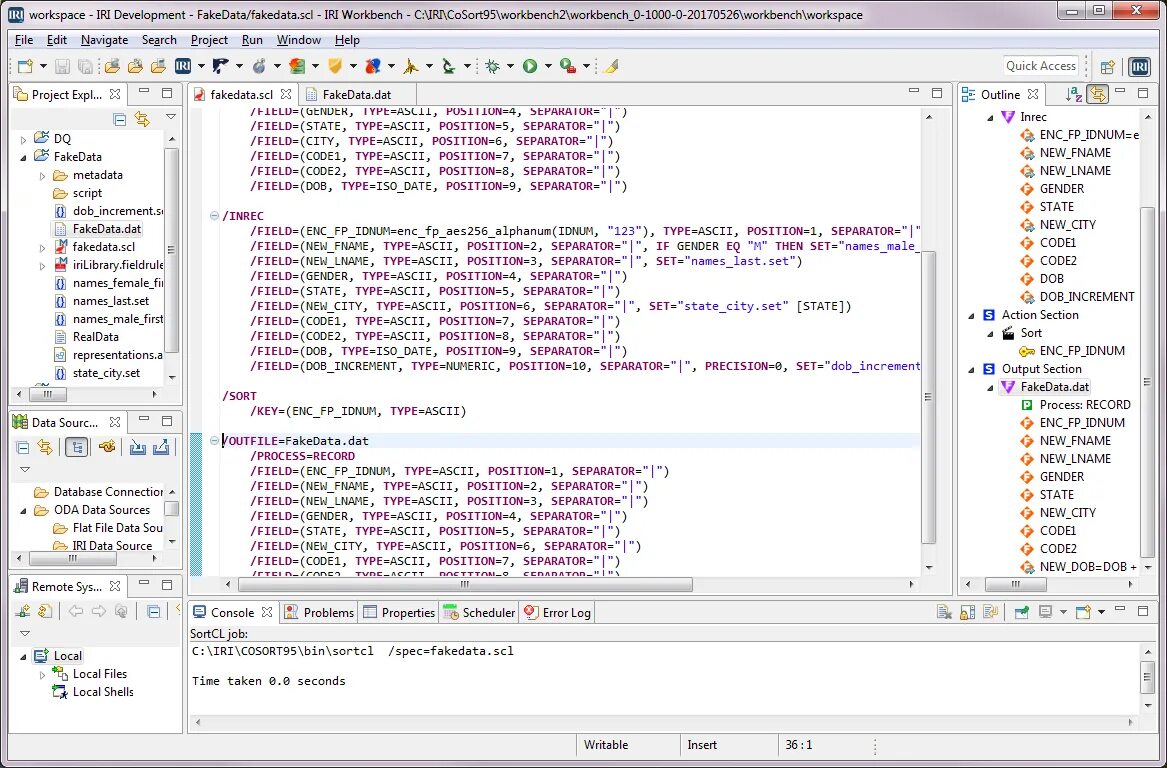Collapse all in Project Explorer
The image size is (1167, 768).
(x=119, y=119)
